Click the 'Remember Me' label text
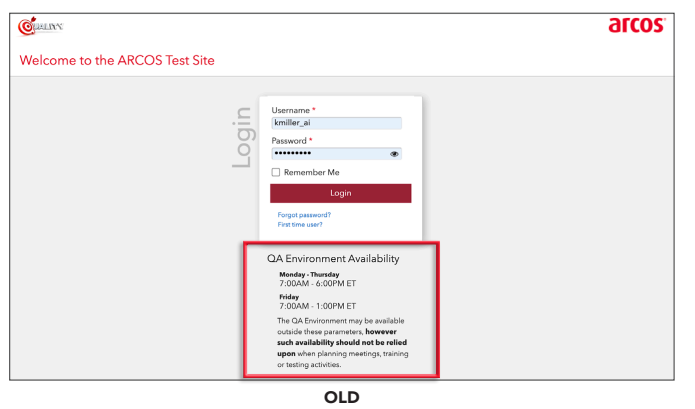Image resolution: width=695 pixels, height=409 pixels. [312, 172]
